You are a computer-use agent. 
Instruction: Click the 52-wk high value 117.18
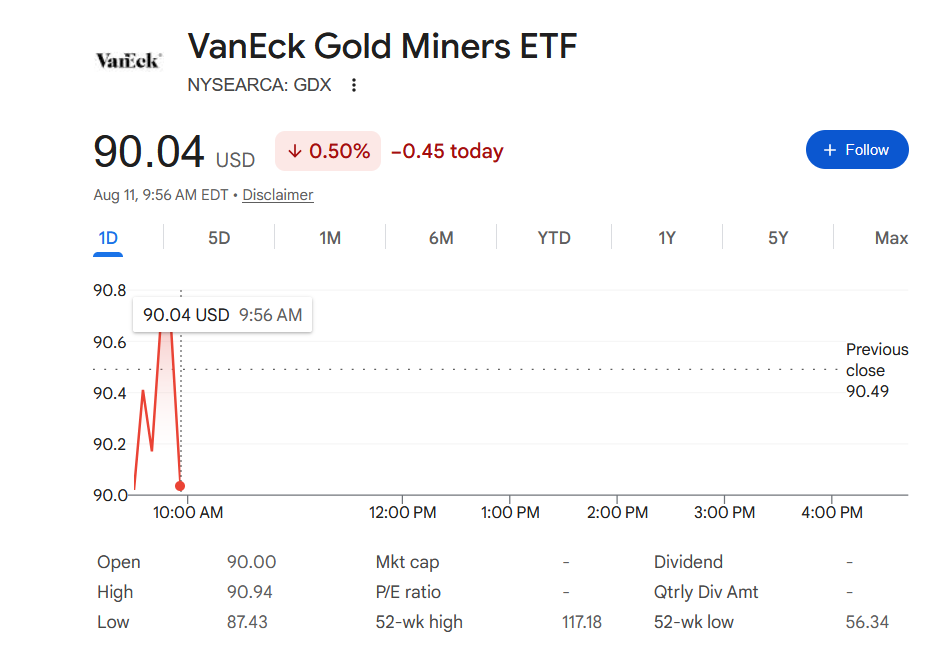click(581, 622)
